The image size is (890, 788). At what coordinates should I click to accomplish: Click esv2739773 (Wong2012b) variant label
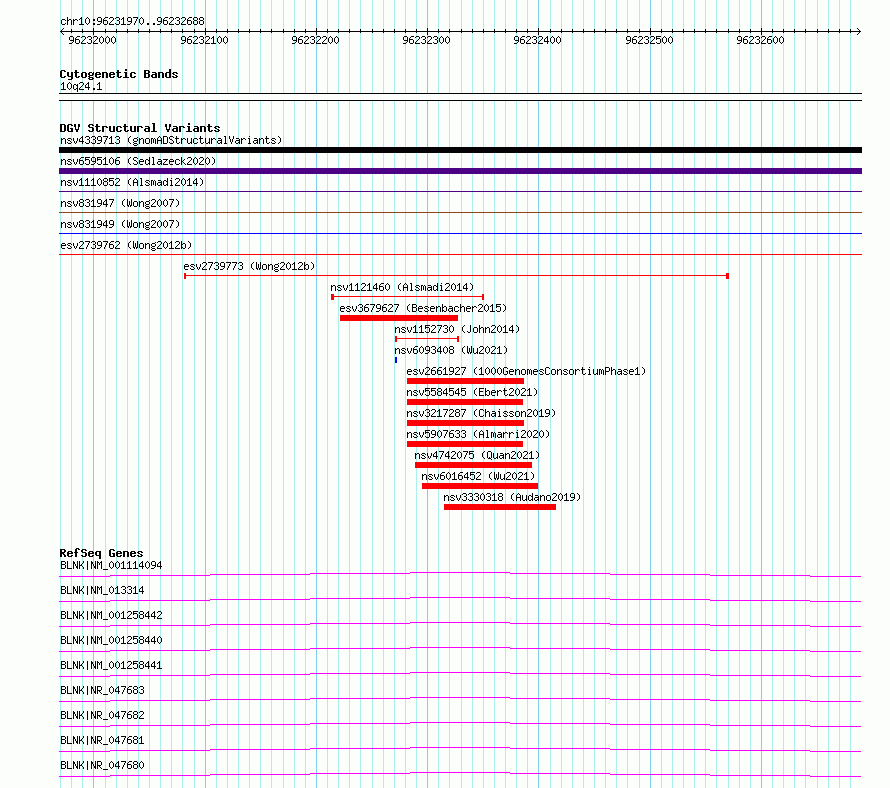[249, 266]
